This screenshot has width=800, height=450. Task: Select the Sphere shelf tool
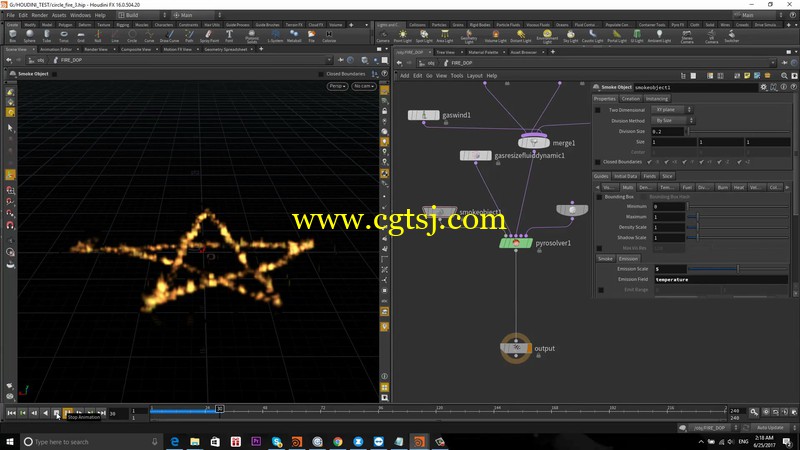tap(30, 36)
